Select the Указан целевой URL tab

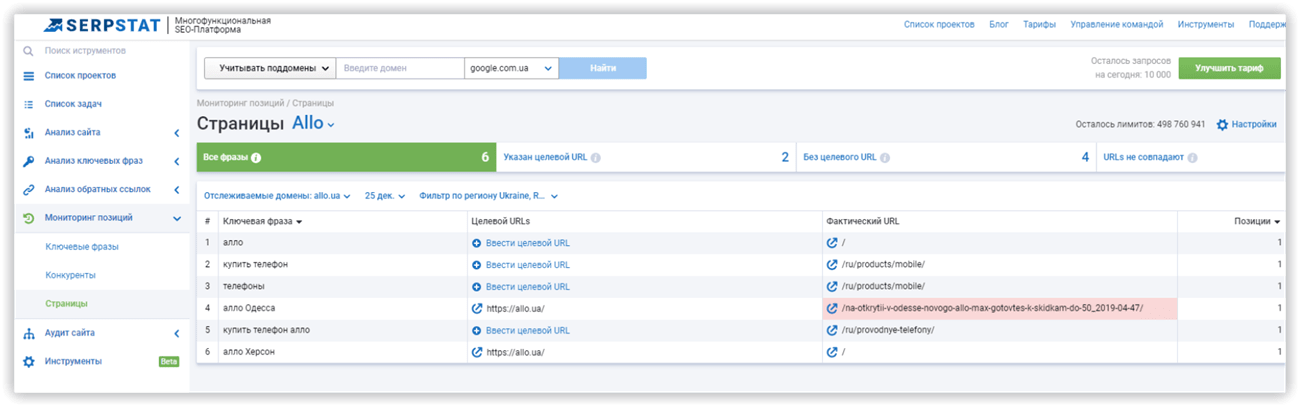[645, 158]
